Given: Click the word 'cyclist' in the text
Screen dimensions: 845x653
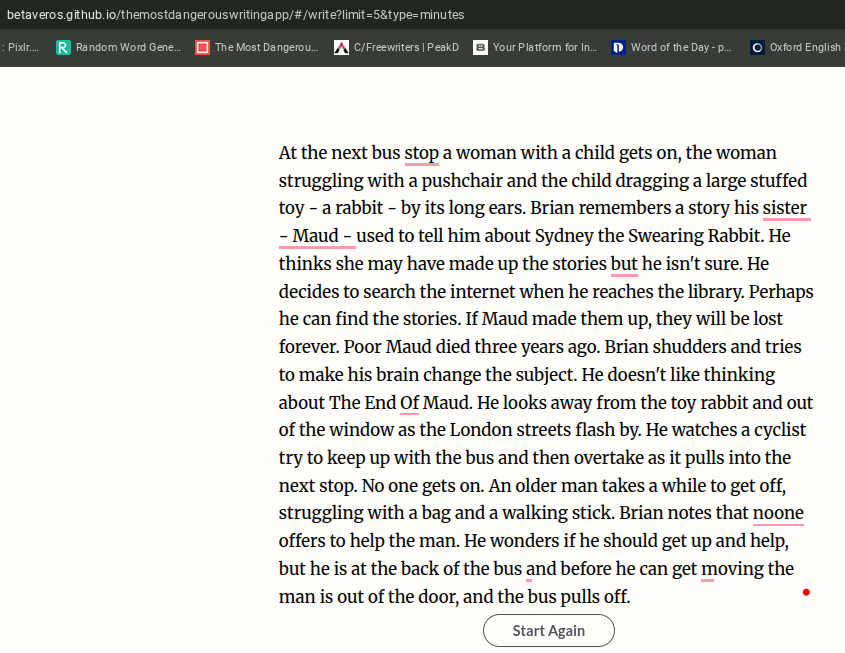Looking at the screenshot, I should (780, 430).
